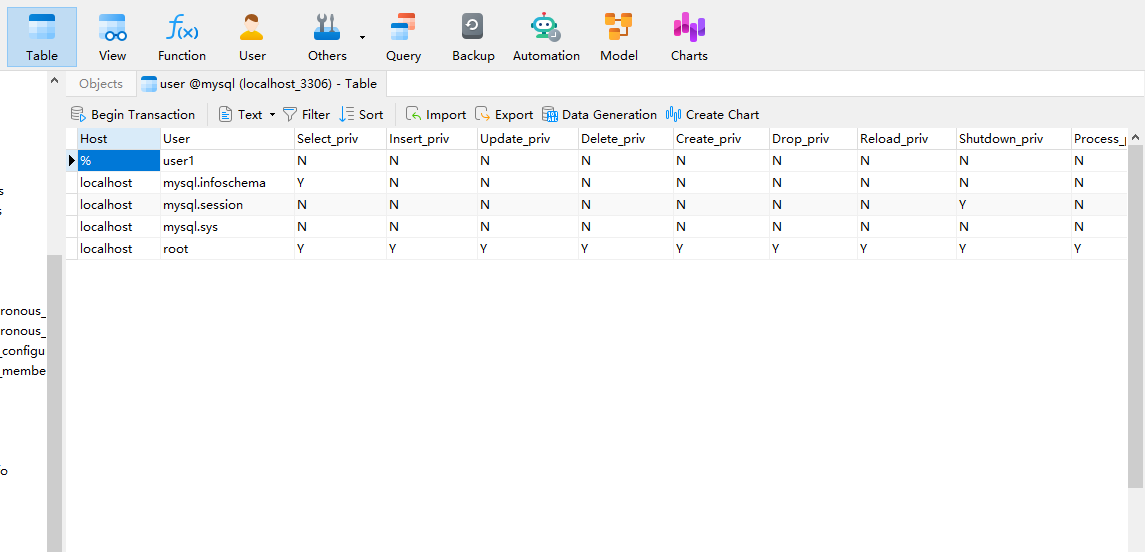Open the Automation section

coord(546,37)
